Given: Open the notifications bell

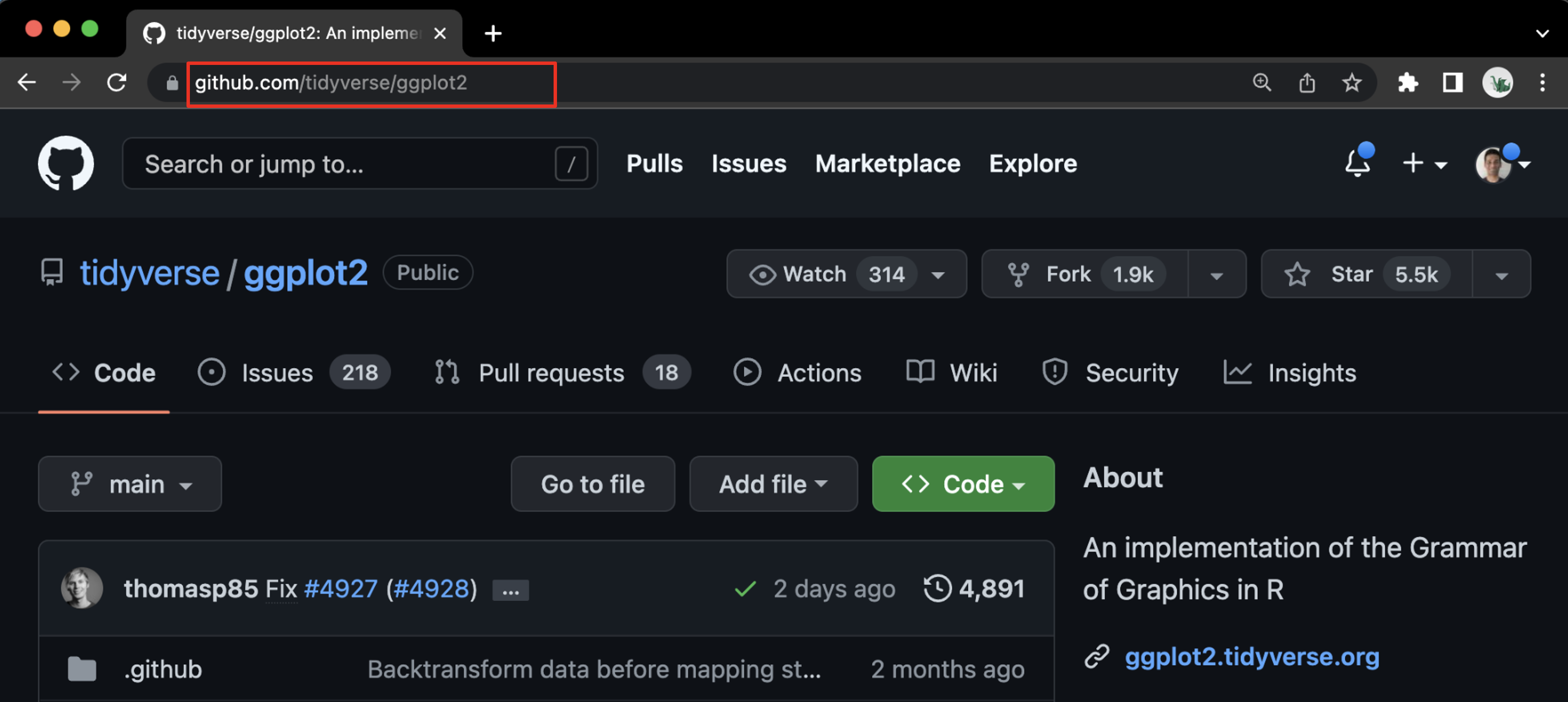Looking at the screenshot, I should click(x=1358, y=163).
